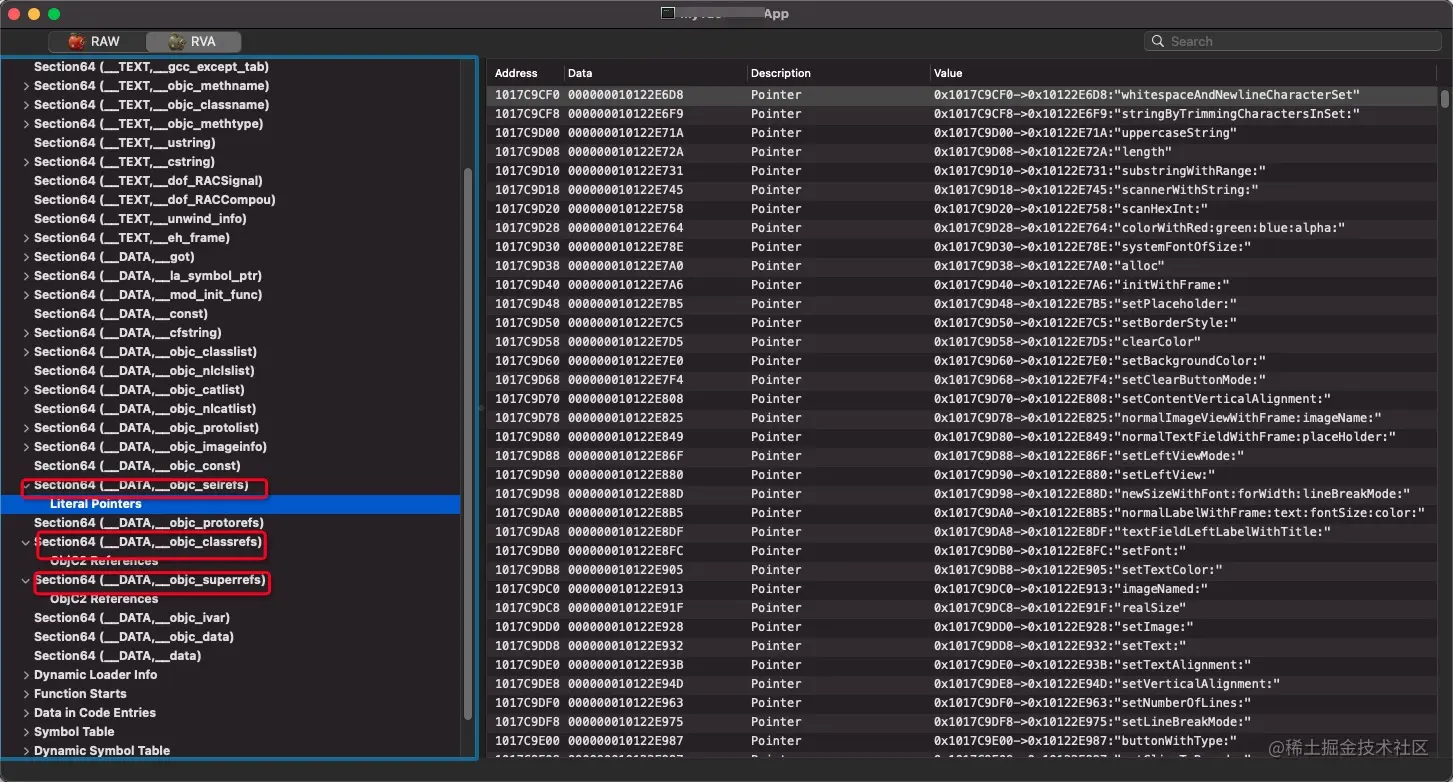Expand the Symbol Table node

(26, 732)
